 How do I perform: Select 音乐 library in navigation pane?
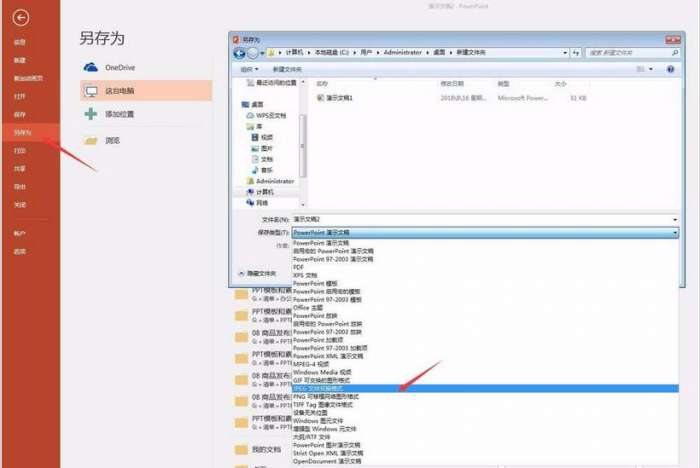pyautogui.click(x=262, y=170)
